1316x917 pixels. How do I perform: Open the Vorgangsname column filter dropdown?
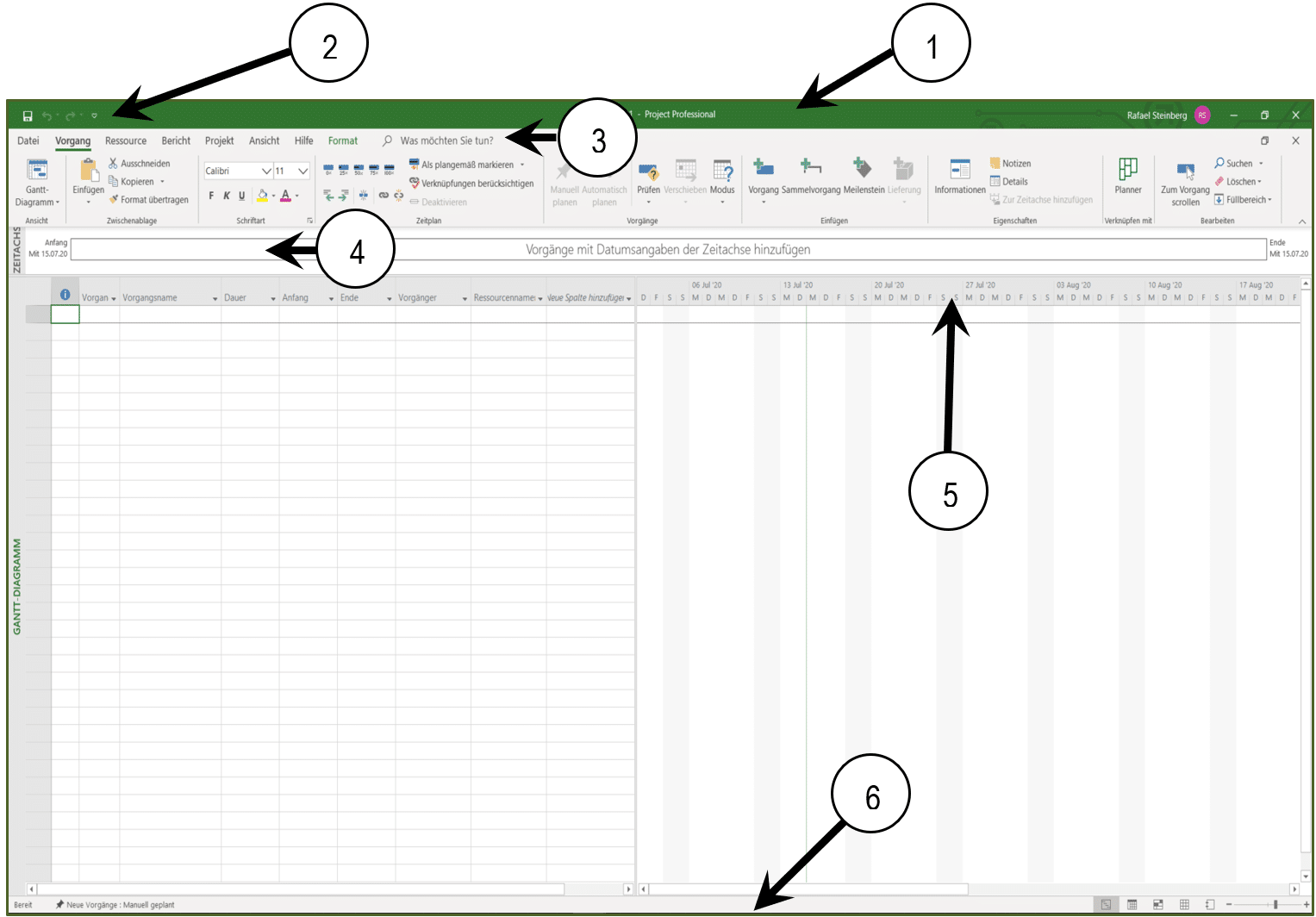(215, 298)
